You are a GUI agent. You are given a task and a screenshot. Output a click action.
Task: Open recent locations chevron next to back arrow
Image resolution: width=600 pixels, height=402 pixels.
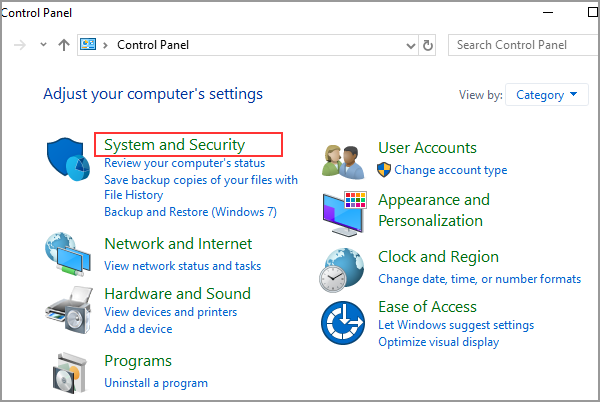43,45
